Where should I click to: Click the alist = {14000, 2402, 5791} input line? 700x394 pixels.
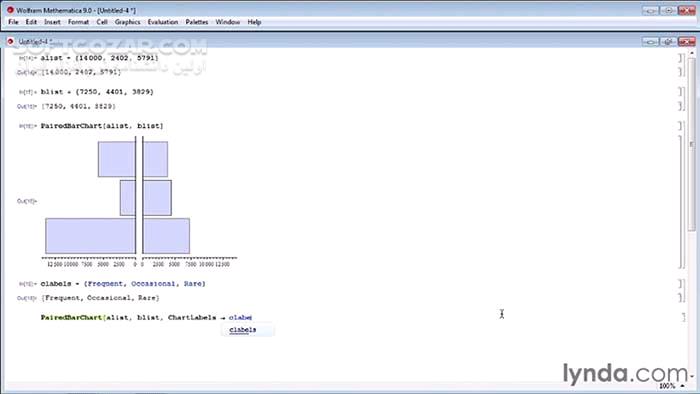tap(99, 58)
